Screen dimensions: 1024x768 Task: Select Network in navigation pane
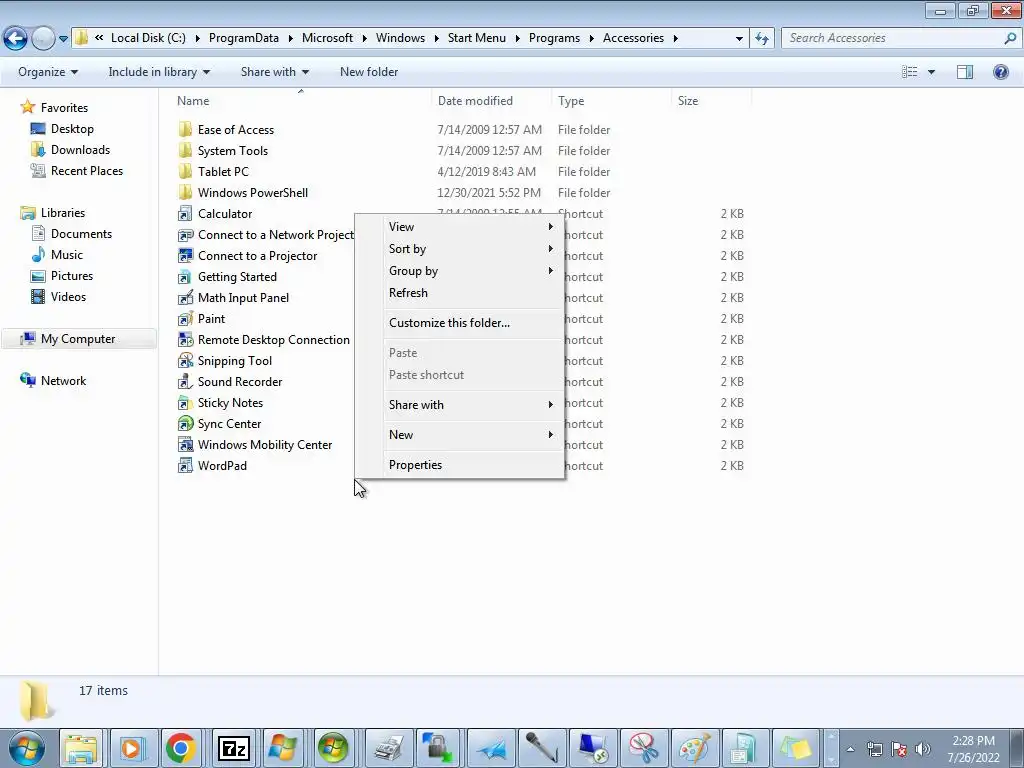pos(63,381)
